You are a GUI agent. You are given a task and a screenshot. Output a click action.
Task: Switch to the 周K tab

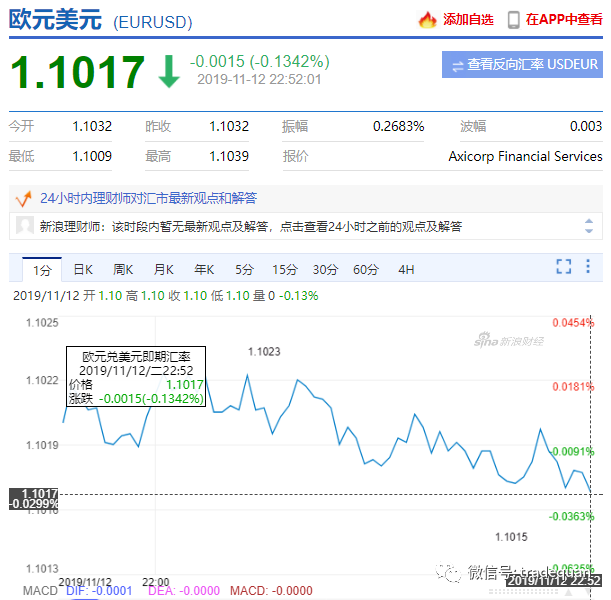(123, 270)
